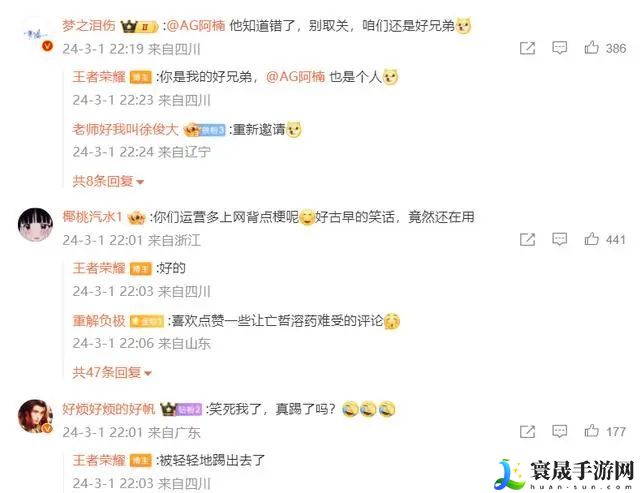The image size is (640, 493).
Task: Forward 椰桃汽水1's comment
Action: [x=527, y=239]
